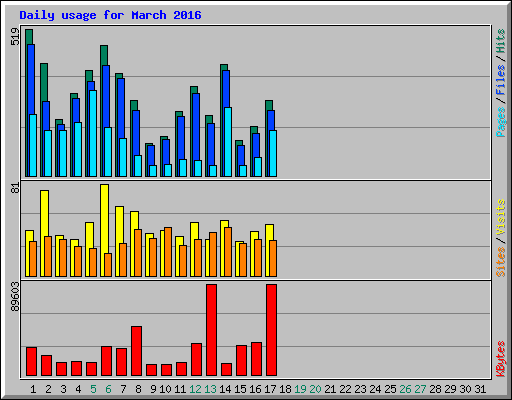Viewport: 512px width, 400px height.
Task: Click day 25 on the x-axis
Action: 390,389
